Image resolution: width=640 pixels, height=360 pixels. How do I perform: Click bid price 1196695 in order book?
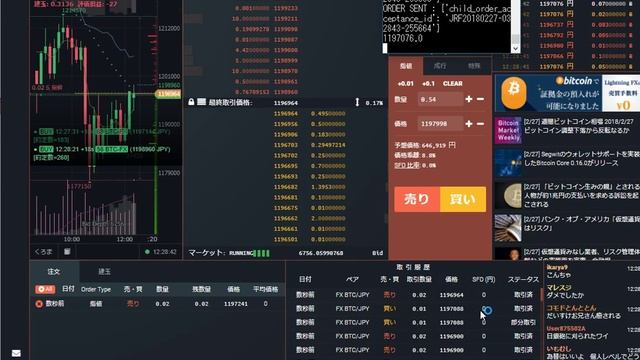[286, 166]
